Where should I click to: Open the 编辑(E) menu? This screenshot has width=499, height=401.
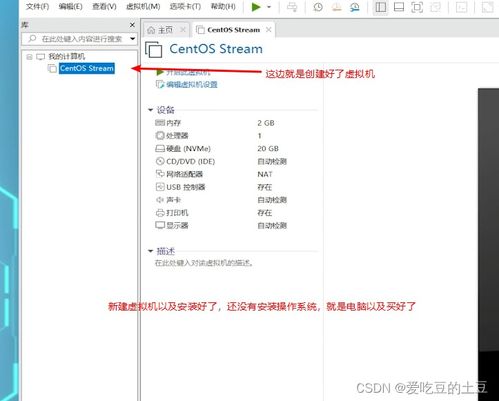point(70,6)
